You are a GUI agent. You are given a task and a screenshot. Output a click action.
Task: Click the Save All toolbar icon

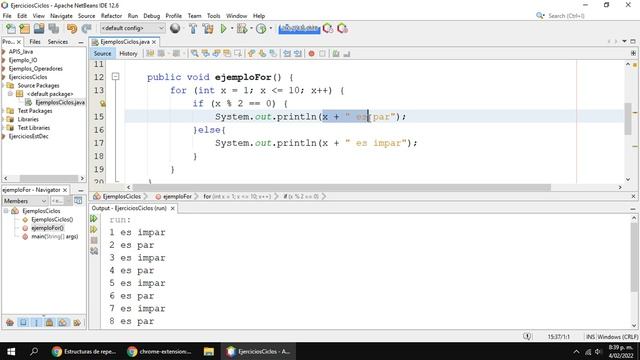coord(54,29)
